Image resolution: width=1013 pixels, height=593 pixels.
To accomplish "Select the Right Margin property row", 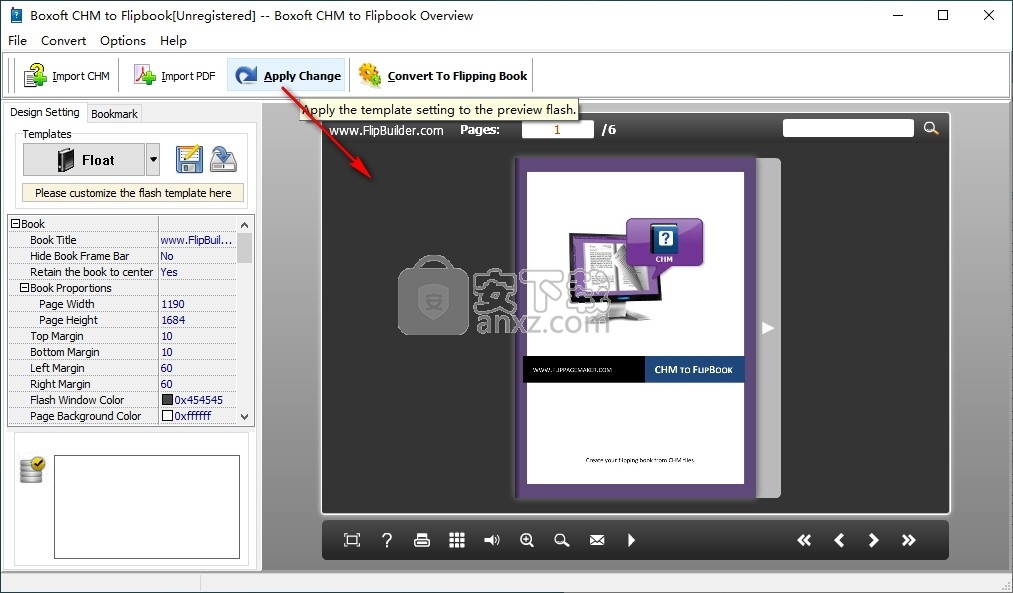I will tap(123, 384).
